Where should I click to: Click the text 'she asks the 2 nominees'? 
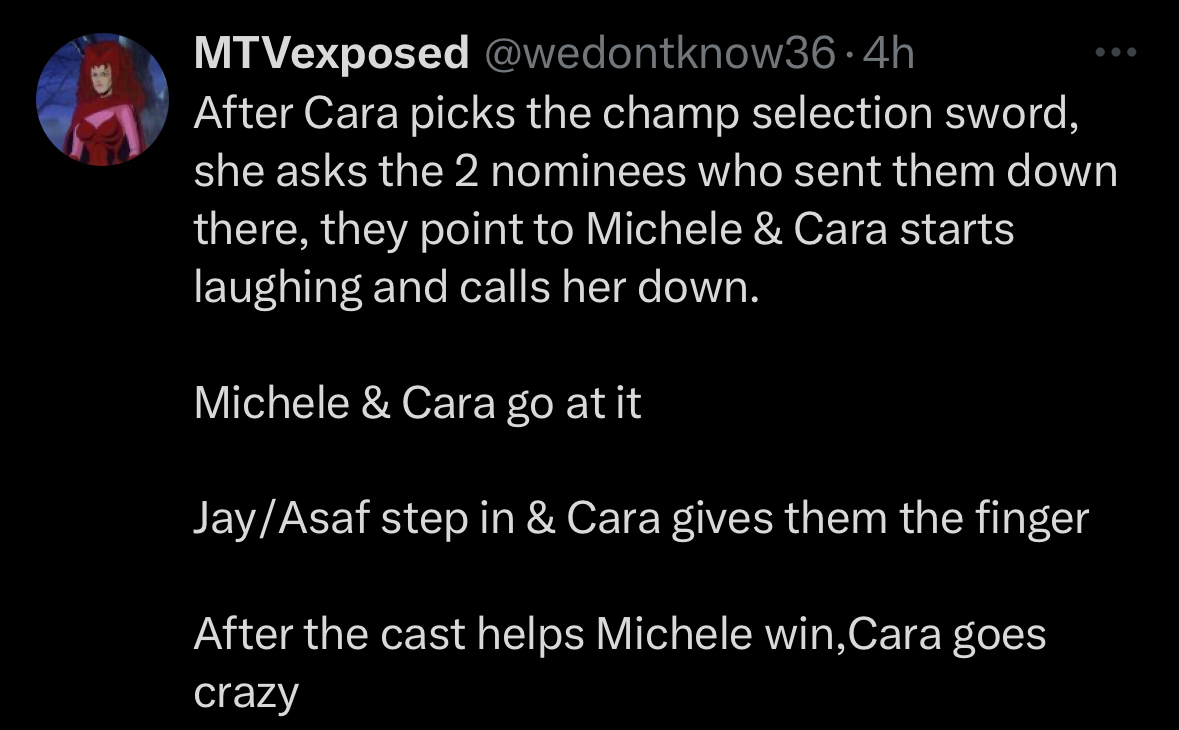[x=440, y=172]
